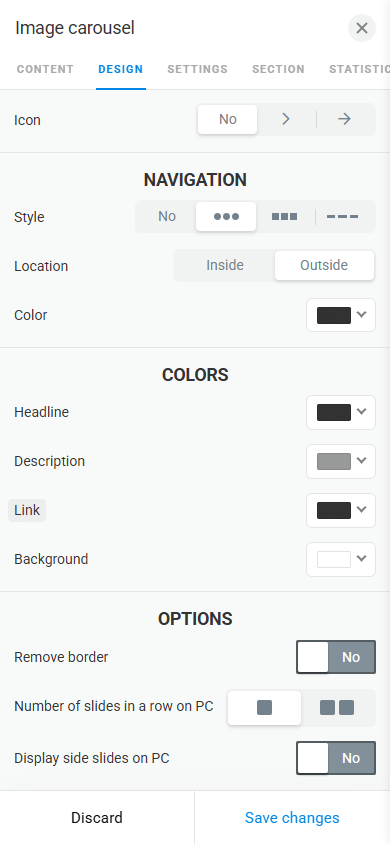Select two slides per row on PC

tap(337, 707)
